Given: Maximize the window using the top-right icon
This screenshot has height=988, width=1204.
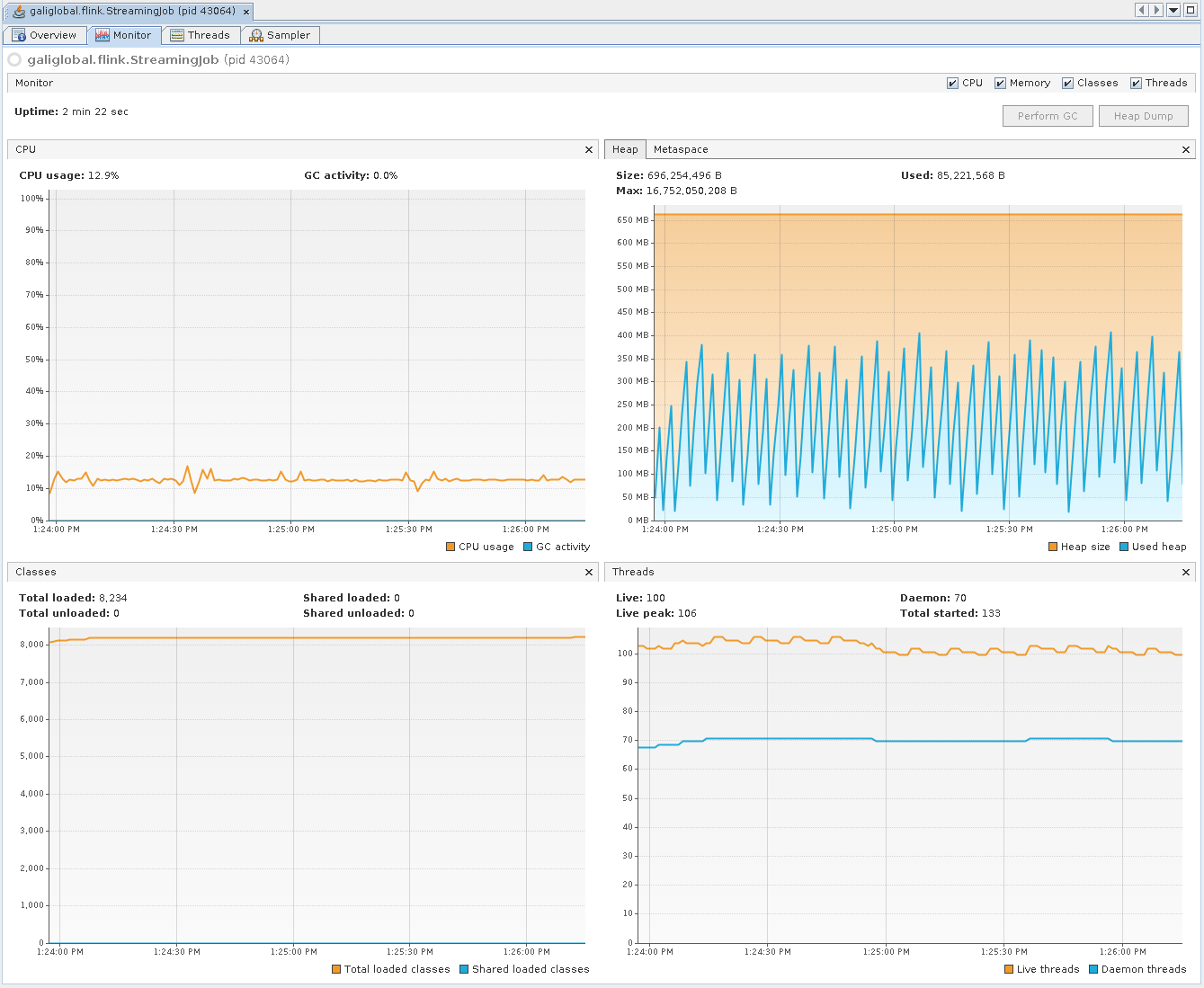Looking at the screenshot, I should pyautogui.click(x=1190, y=10).
